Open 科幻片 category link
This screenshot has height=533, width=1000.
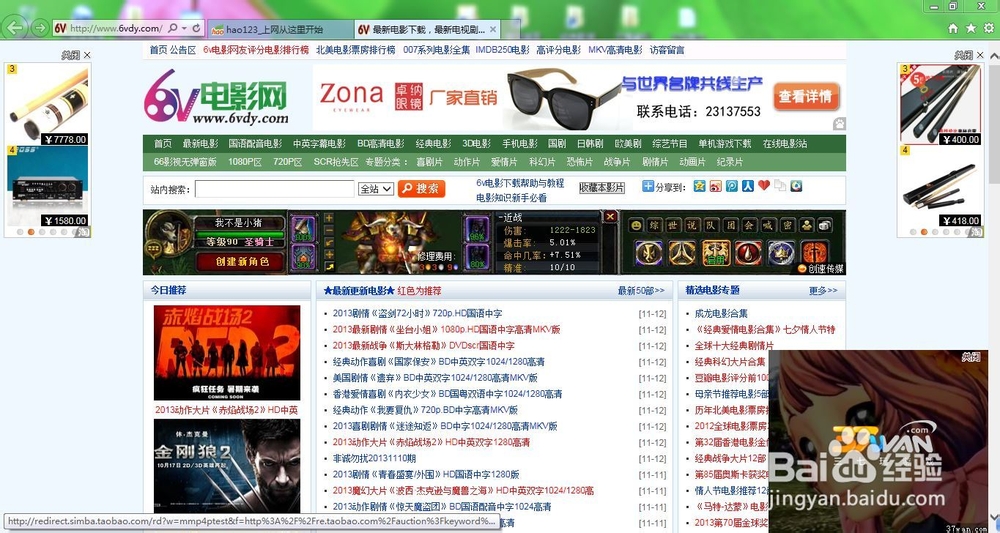tap(542, 162)
